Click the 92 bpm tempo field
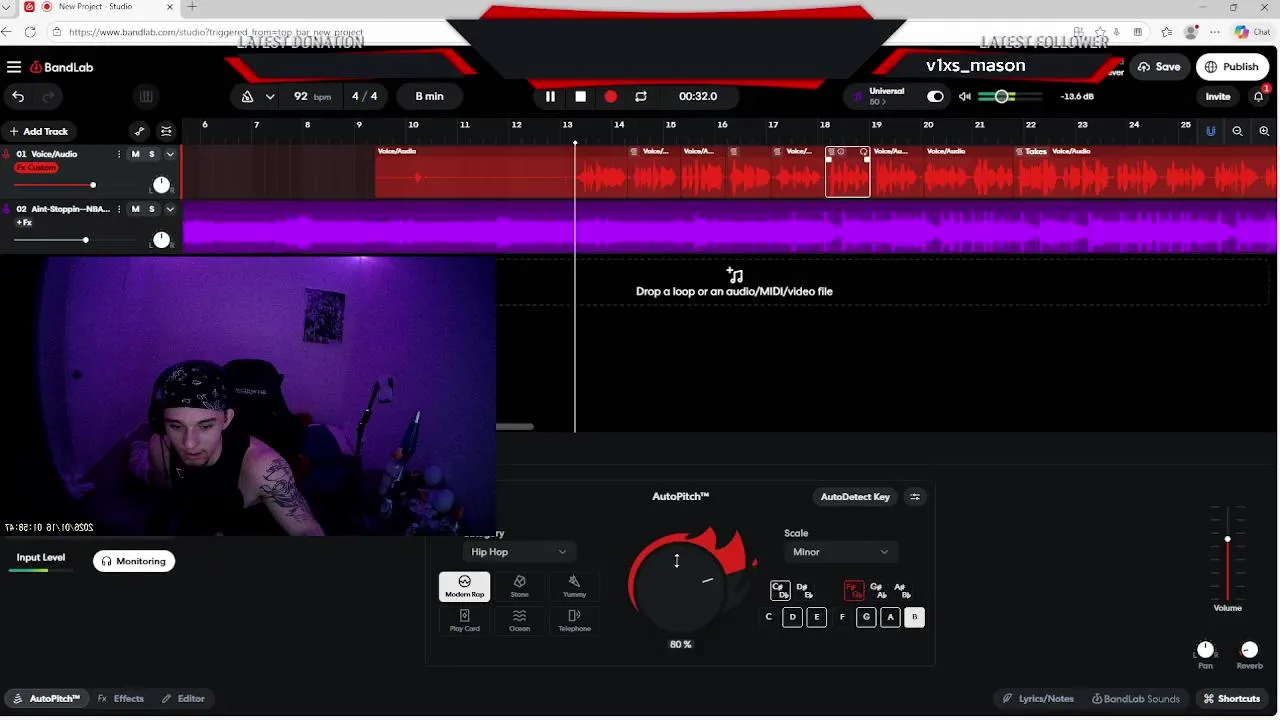Image resolution: width=1280 pixels, height=720 pixels. coord(312,96)
